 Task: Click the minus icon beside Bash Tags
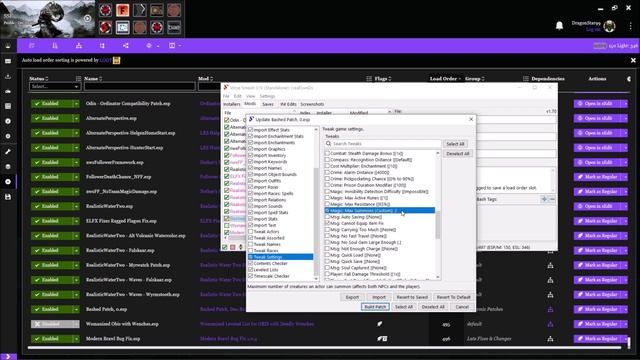click(552, 199)
